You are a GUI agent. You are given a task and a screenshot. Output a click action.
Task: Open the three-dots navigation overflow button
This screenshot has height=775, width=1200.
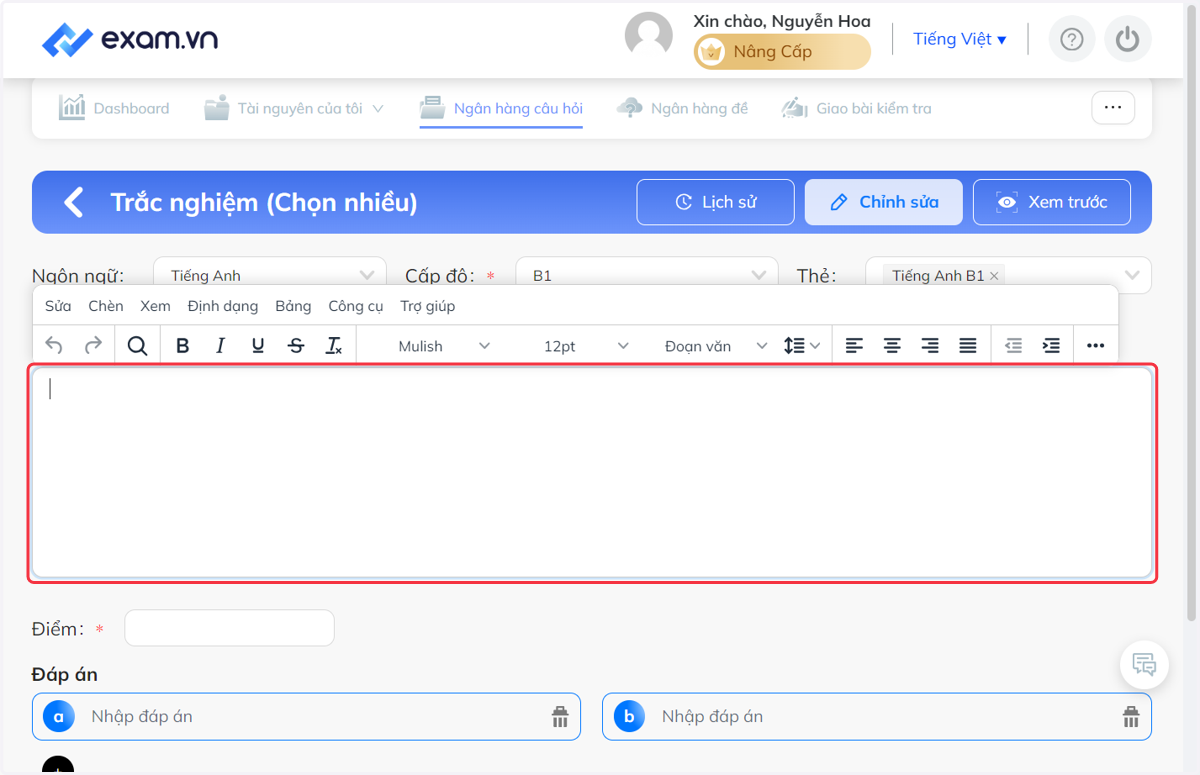pos(1113,107)
